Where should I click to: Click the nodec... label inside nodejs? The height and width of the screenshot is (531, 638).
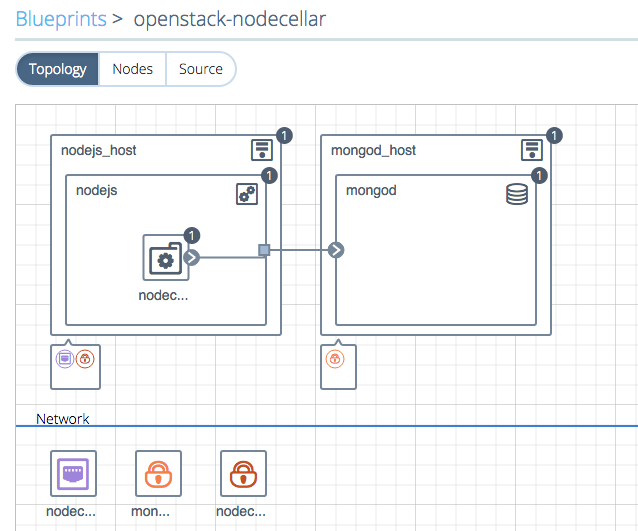pyautogui.click(x=163, y=295)
